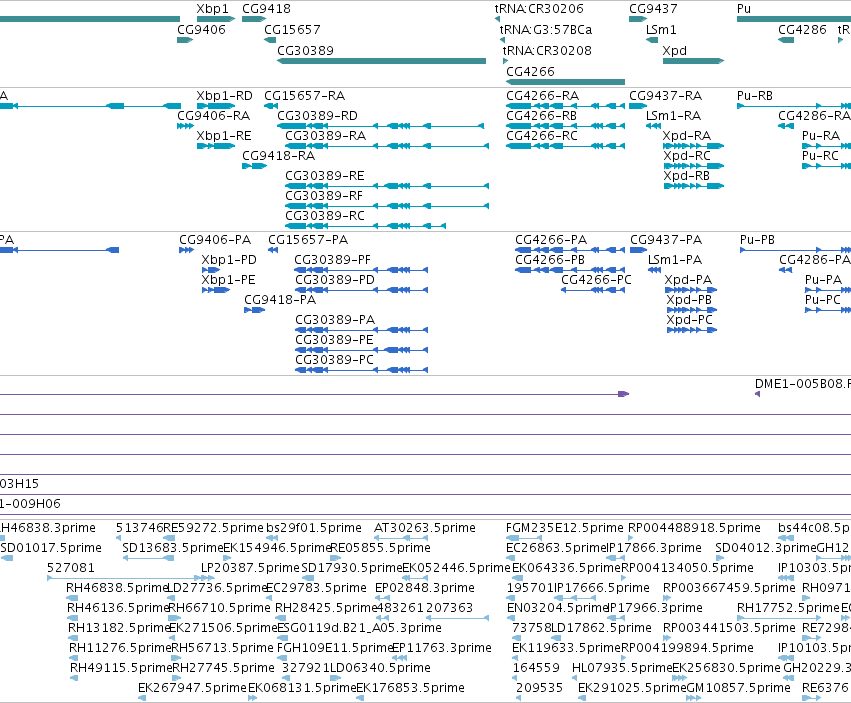
Task: Click EST ESG0119d.B21_A05.3prime
Action: tap(359, 628)
